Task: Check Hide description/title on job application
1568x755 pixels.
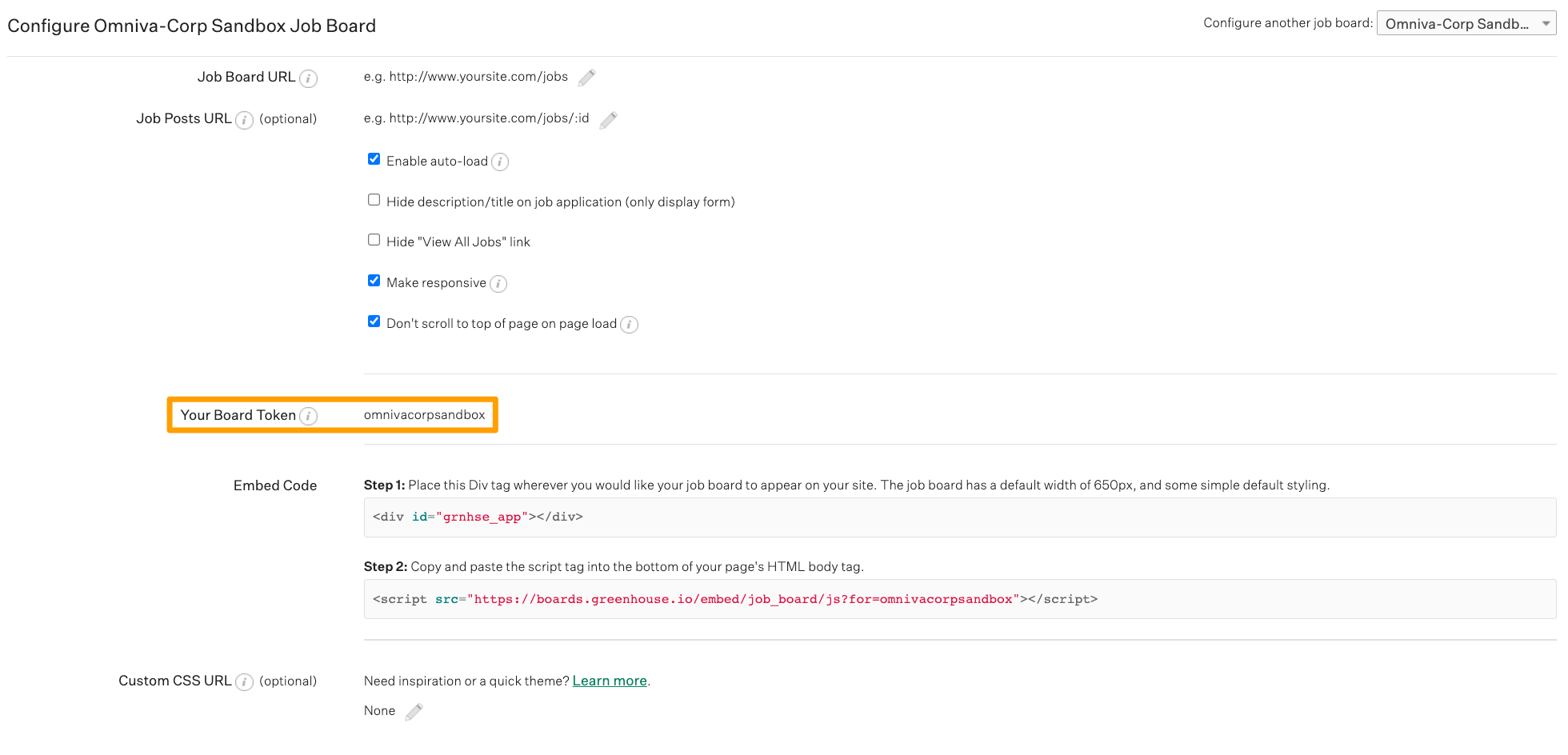Action: click(x=374, y=200)
